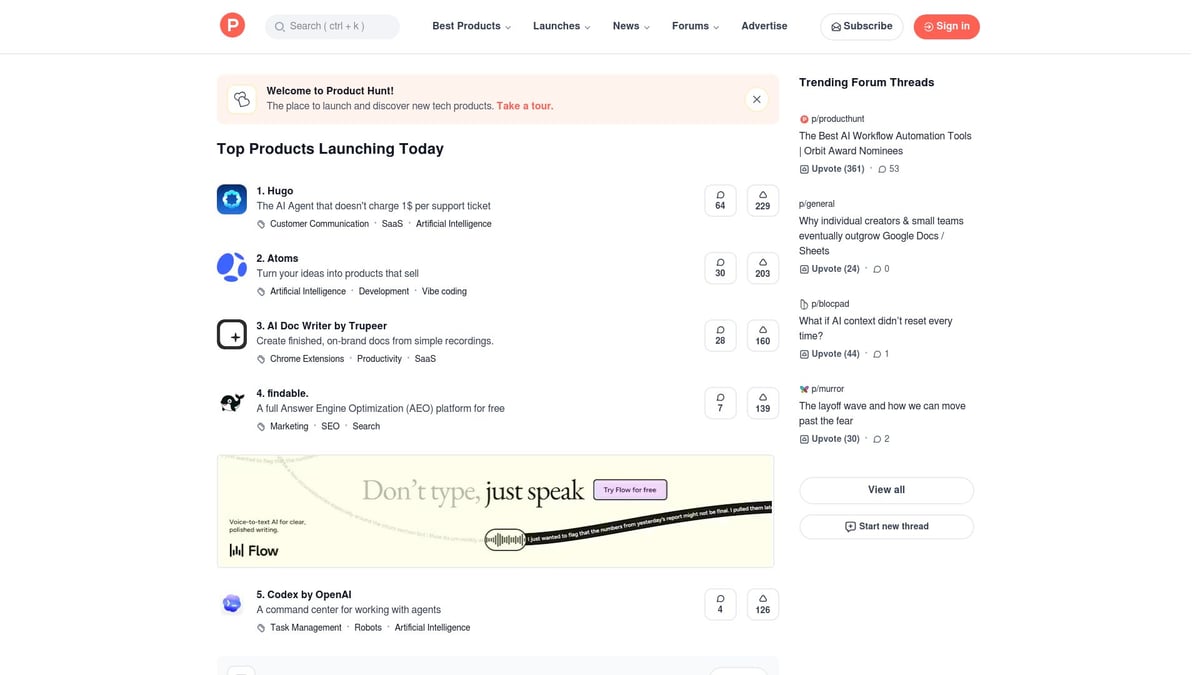Open the News menu

coord(631,26)
